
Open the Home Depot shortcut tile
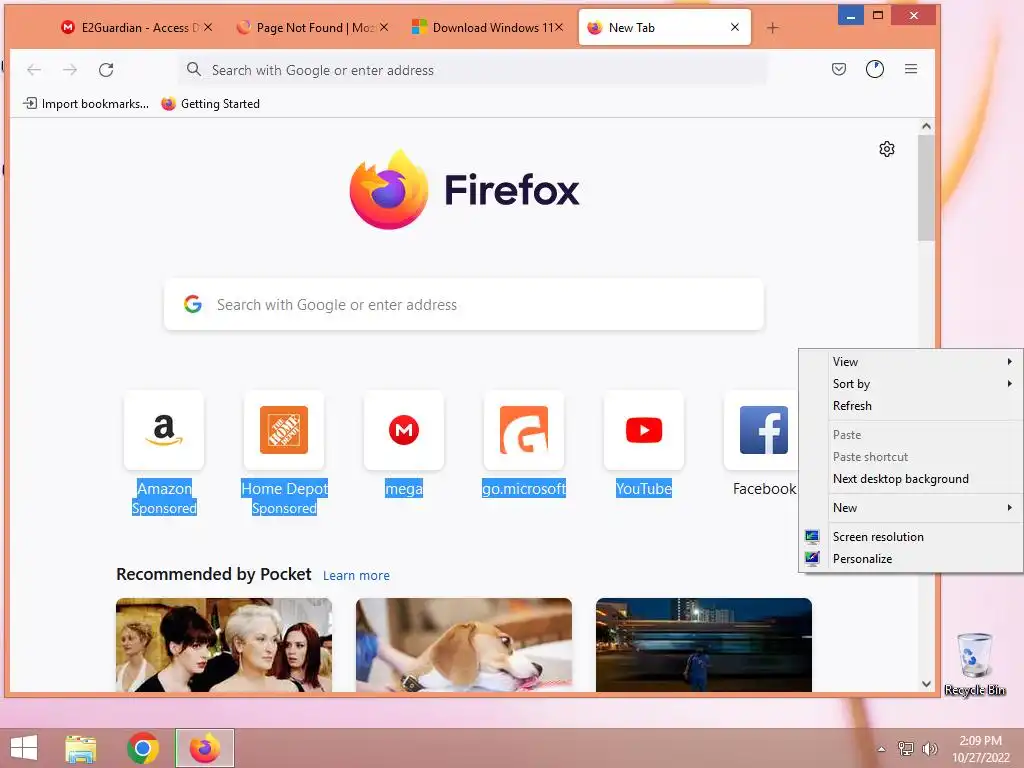[284, 430]
